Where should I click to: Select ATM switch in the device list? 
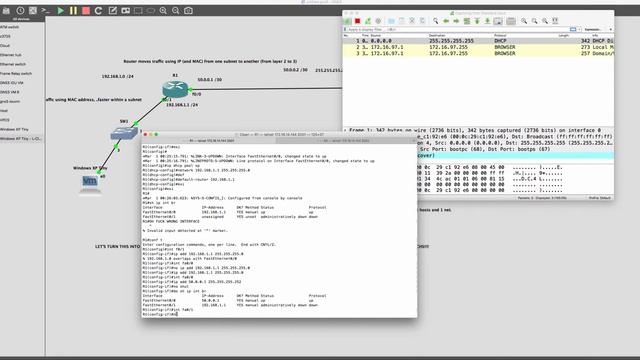pos(10,27)
